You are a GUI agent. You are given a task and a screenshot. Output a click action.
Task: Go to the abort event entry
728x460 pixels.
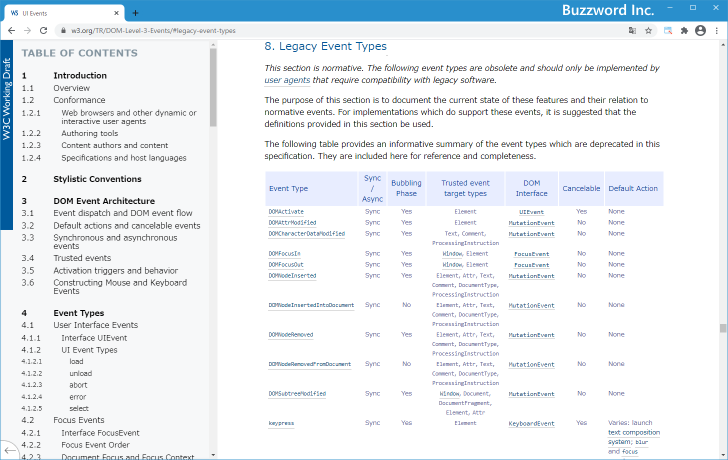(x=78, y=385)
